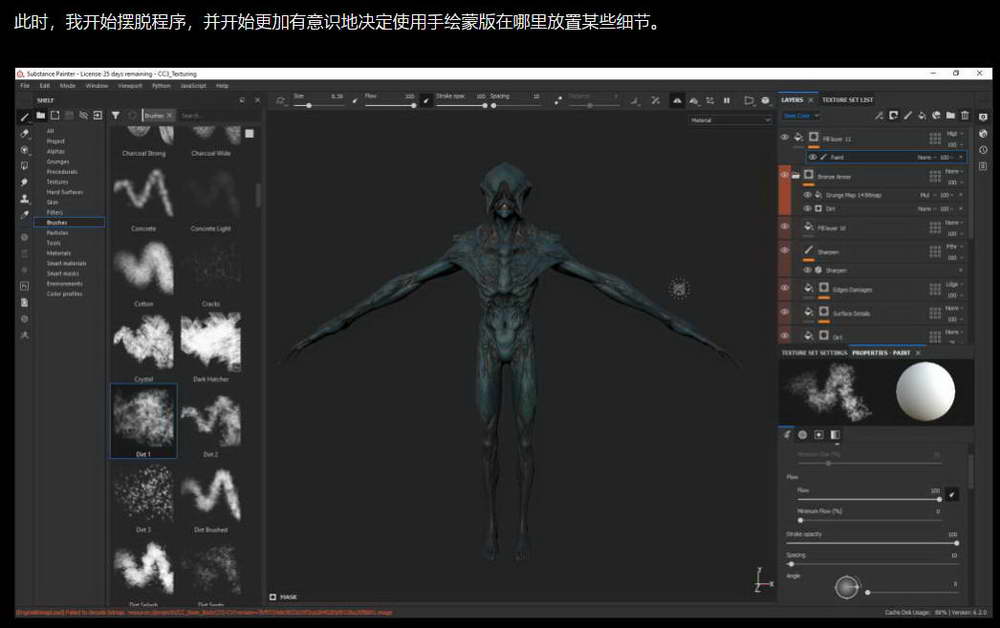Click the pause rendering icon
Image resolution: width=1000 pixels, height=628 pixels.
[x=726, y=100]
